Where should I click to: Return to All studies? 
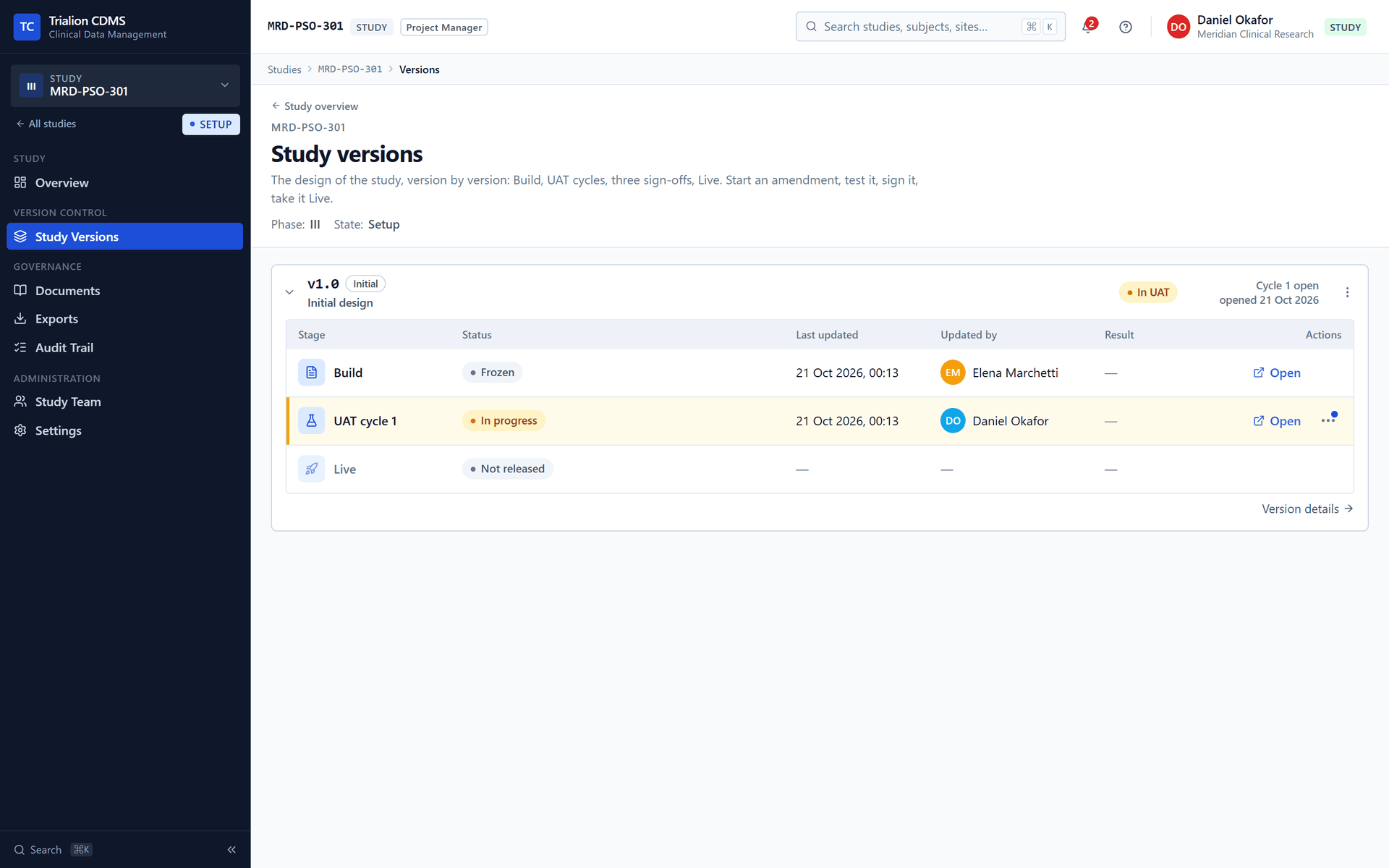(x=46, y=124)
